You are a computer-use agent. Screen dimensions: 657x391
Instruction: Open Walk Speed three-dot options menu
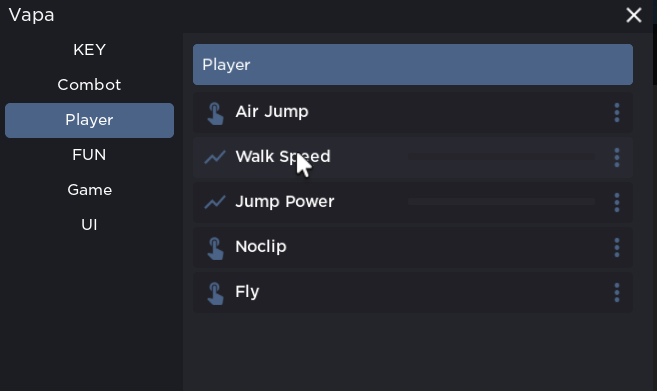[616, 158]
